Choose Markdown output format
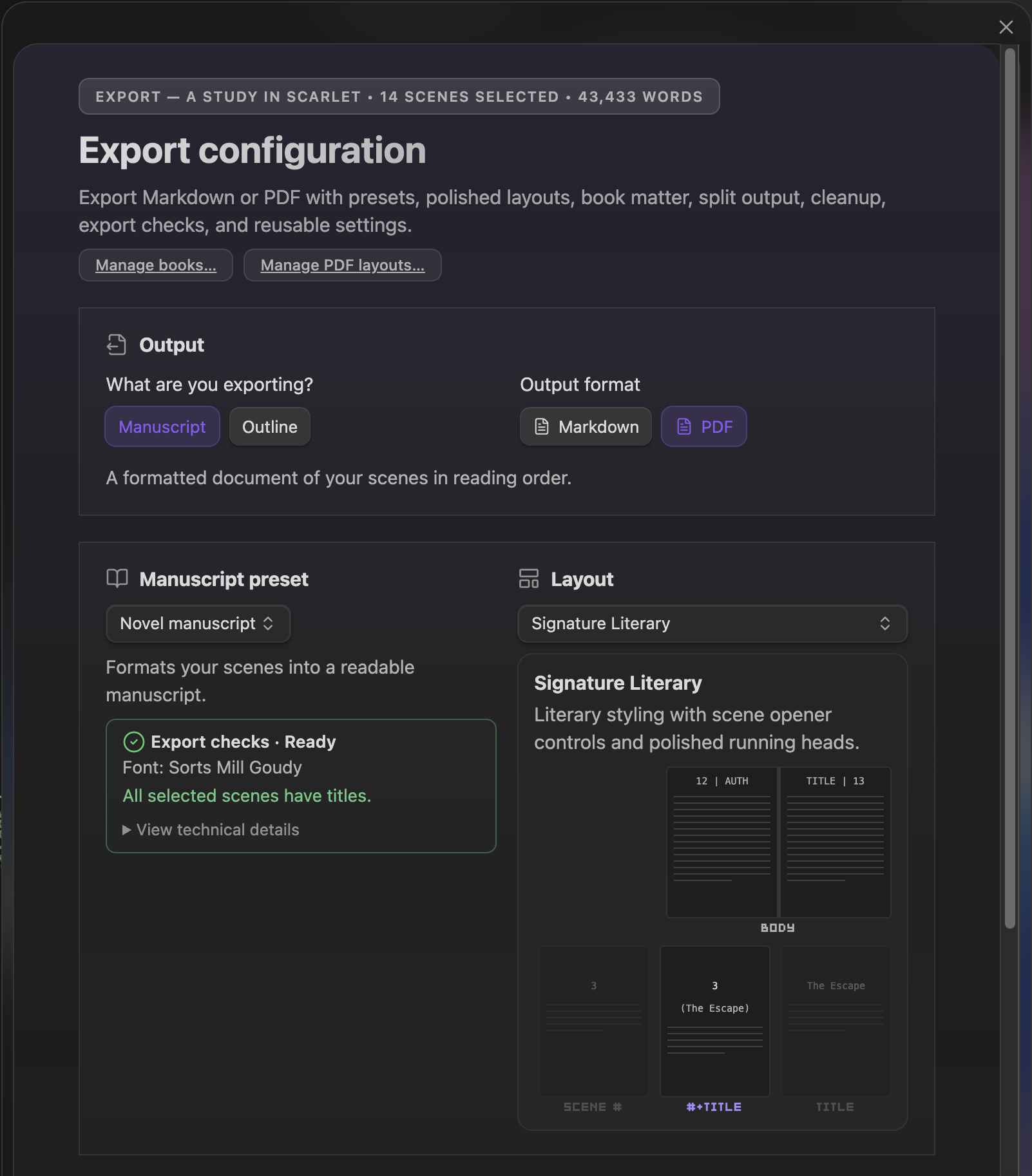This screenshot has height=1176, width=1032. click(586, 427)
